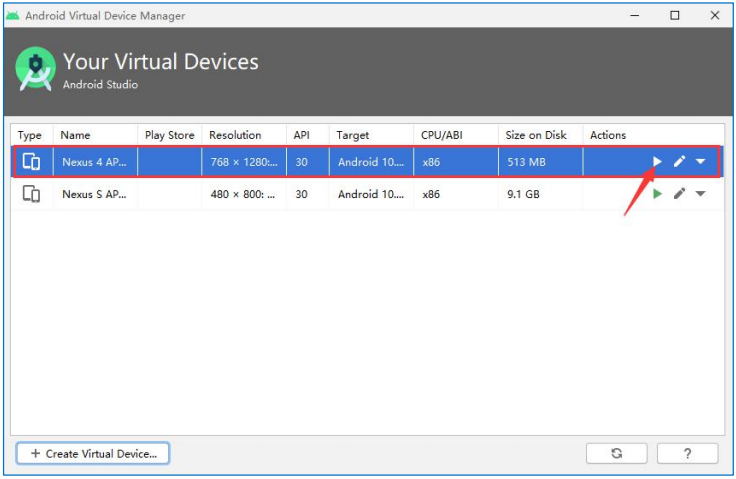Select the Nexus S AP... row name
The width and height of the screenshot is (736, 479).
94,194
